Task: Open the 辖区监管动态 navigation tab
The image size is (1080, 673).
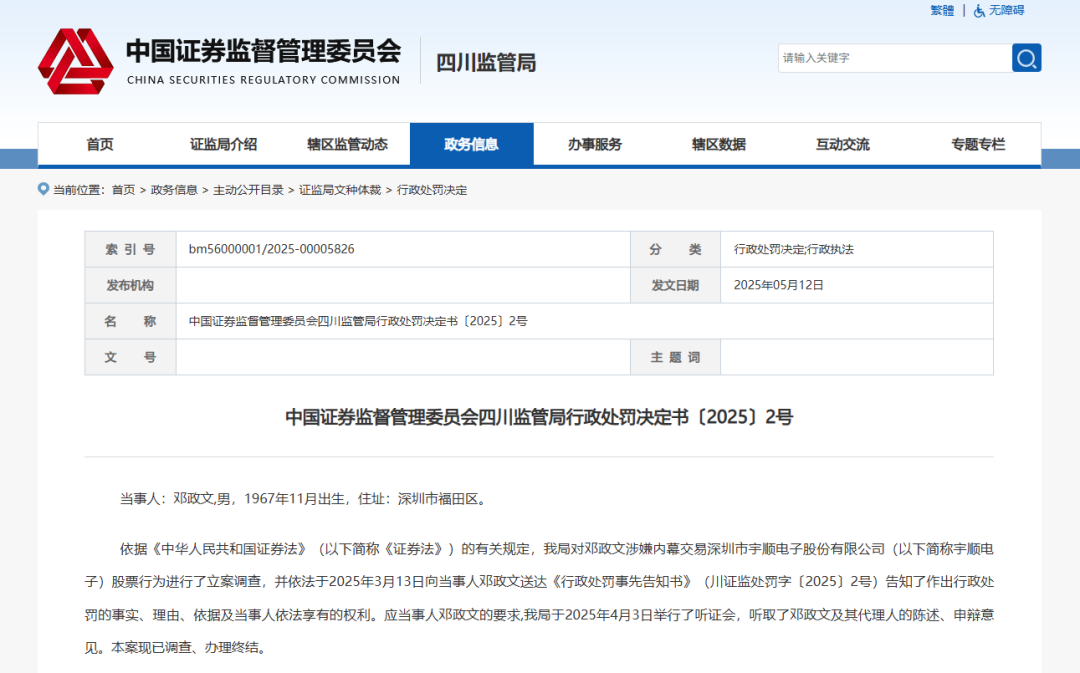Action: pos(347,144)
